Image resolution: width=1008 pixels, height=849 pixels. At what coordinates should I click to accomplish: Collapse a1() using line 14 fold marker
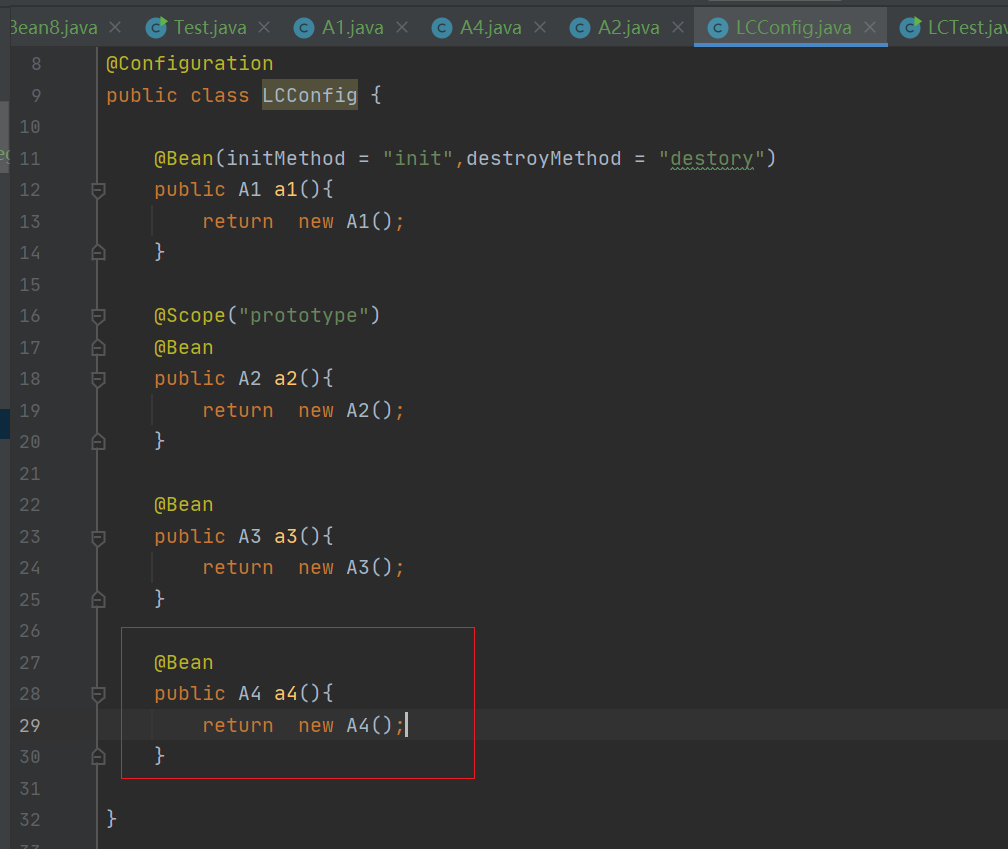click(x=98, y=253)
